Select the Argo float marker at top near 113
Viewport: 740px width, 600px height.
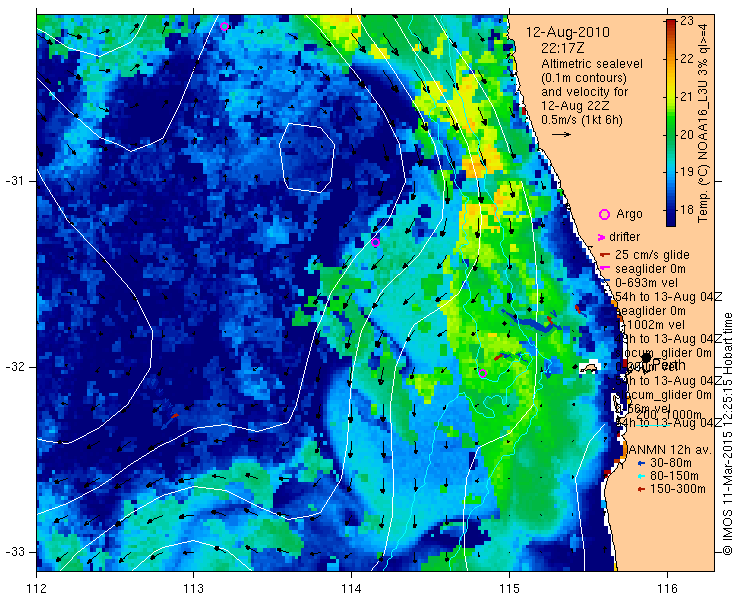(225, 27)
